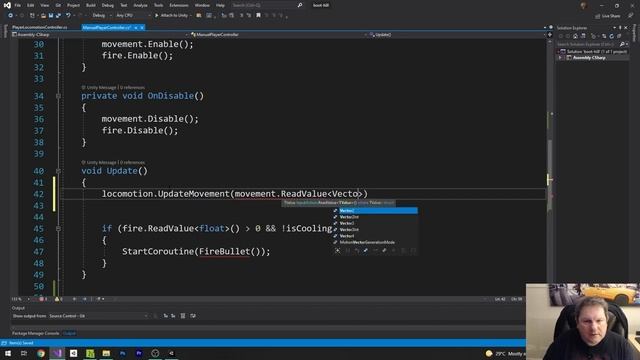
Task: Open the Edit menu
Action: pyautogui.click(x=31, y=5)
